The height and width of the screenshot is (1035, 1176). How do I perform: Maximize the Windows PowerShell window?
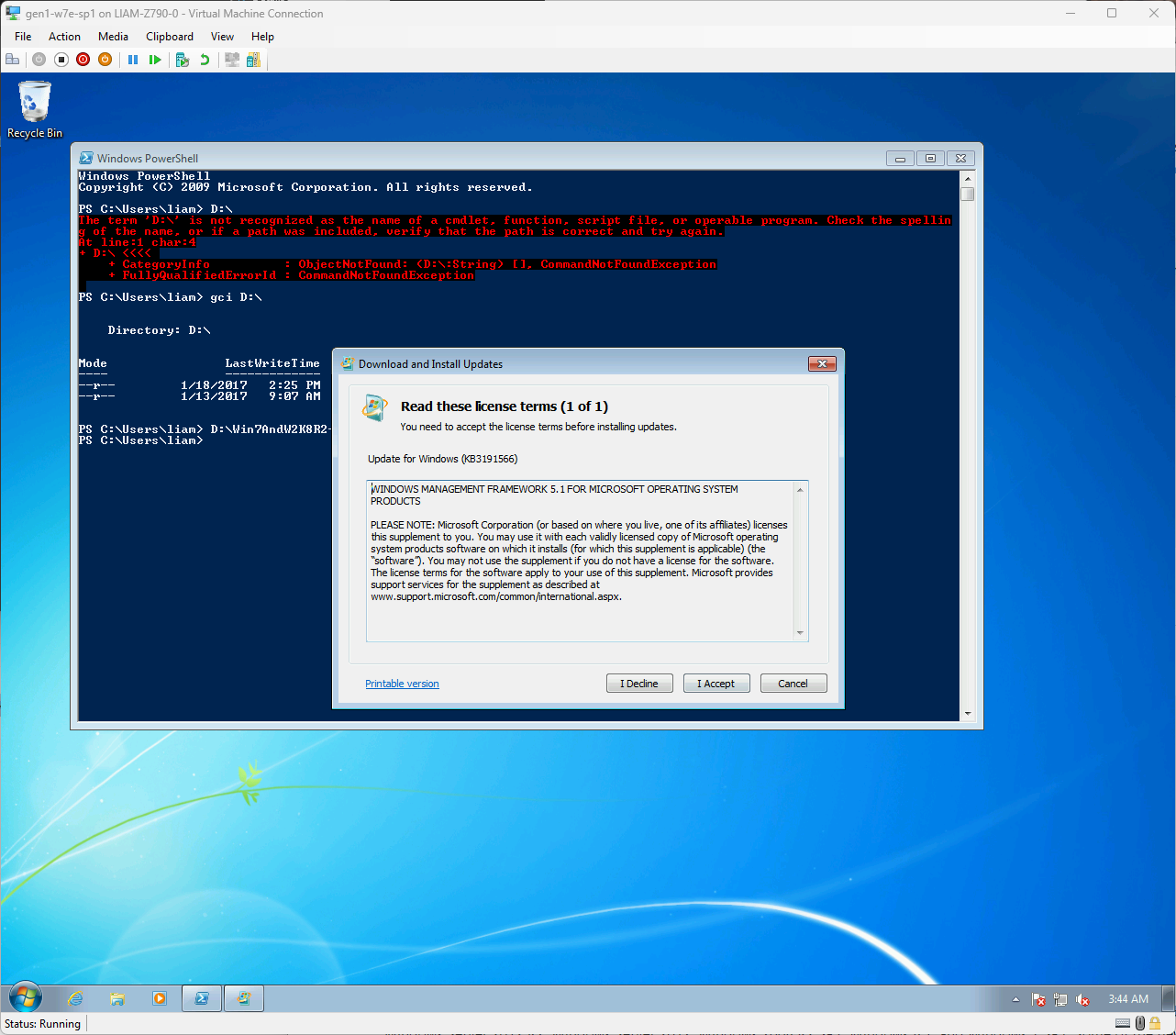pyautogui.click(x=930, y=158)
